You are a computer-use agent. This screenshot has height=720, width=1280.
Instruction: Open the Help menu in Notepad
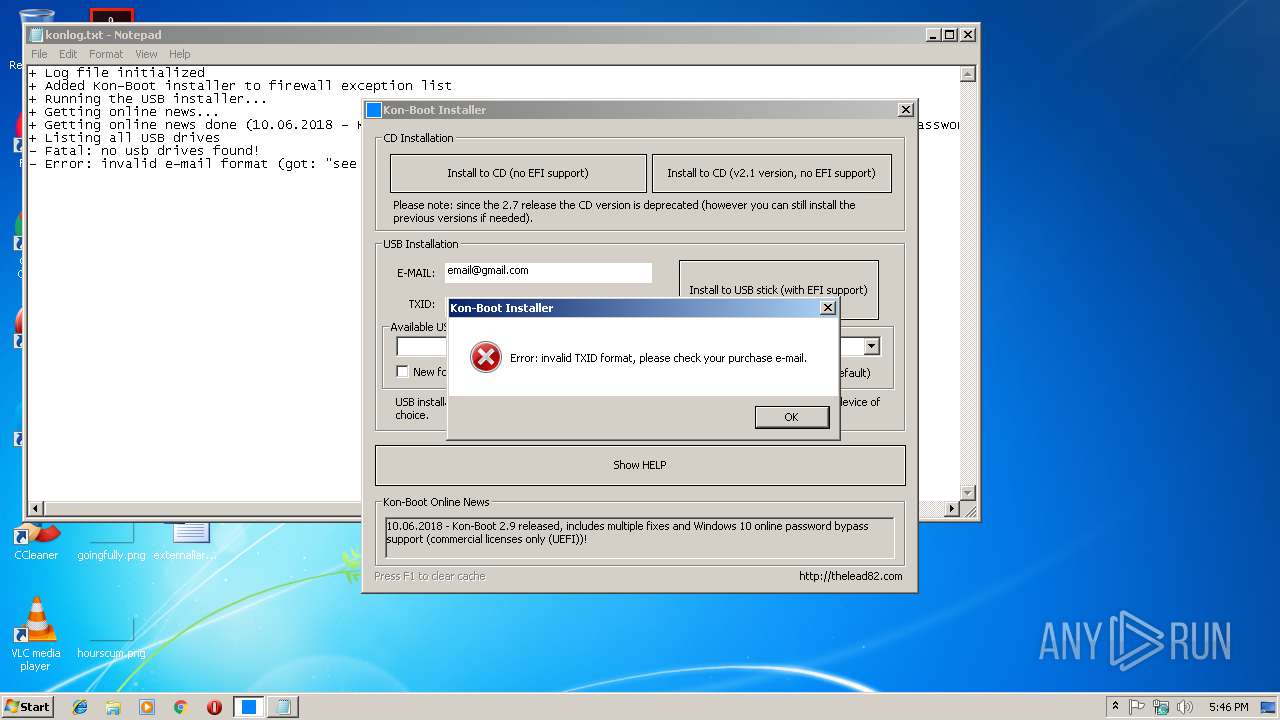pyautogui.click(x=180, y=54)
